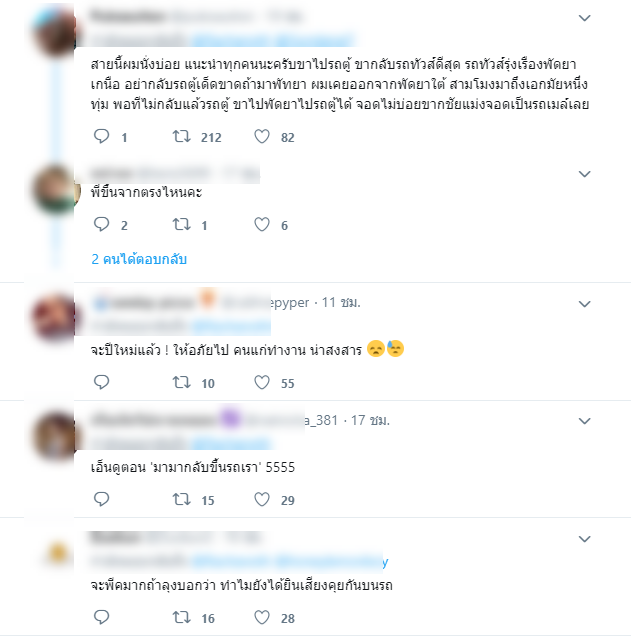Open the tweet text พี่ขึ้นจากตรงไหนคะ
This screenshot has height=641, width=631.
146,192
